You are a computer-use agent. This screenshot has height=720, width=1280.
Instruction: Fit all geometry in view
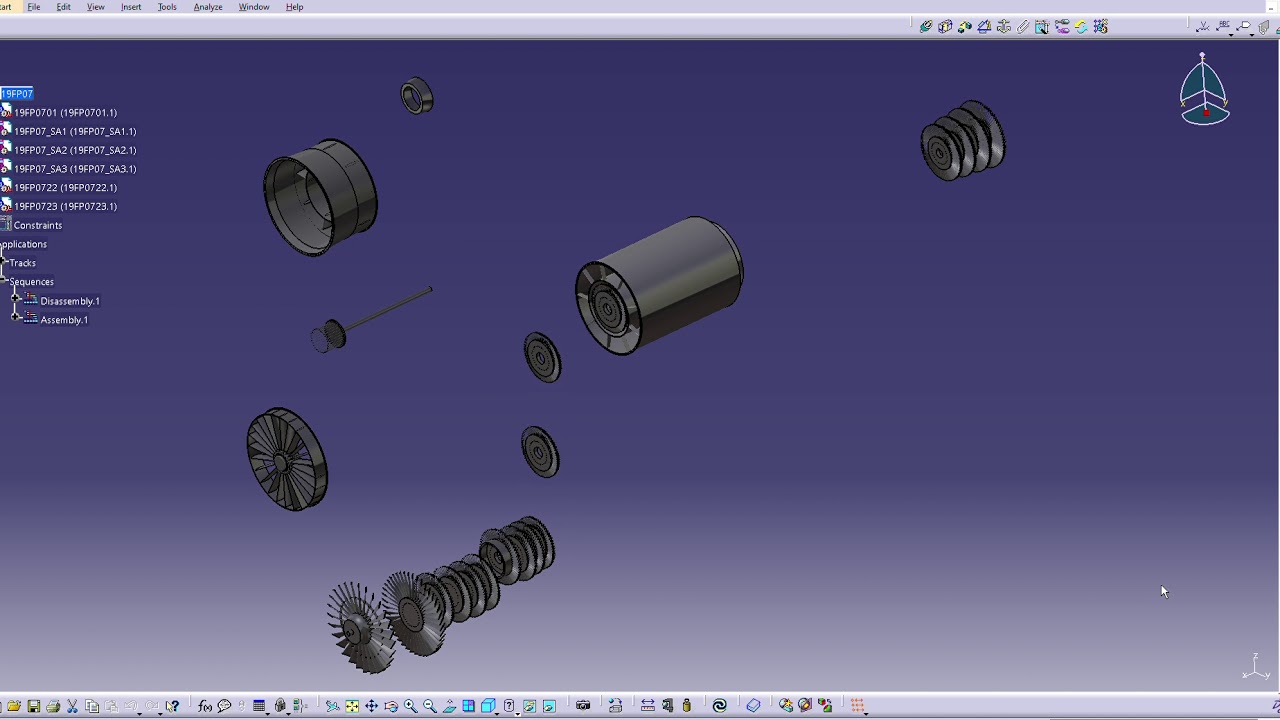click(352, 706)
